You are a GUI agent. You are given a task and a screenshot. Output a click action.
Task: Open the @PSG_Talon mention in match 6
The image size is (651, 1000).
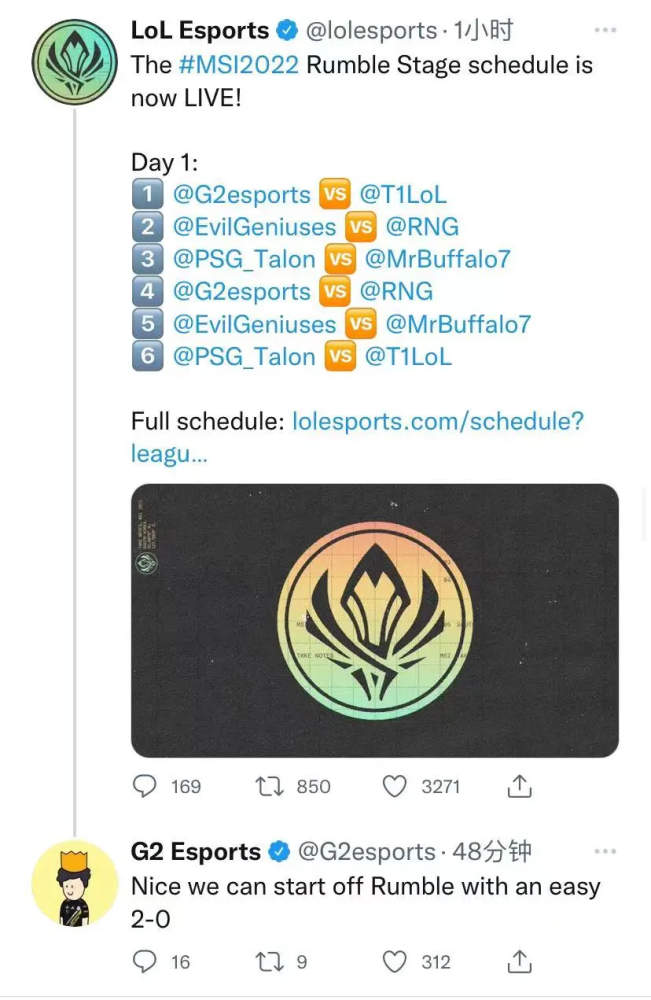[244, 357]
